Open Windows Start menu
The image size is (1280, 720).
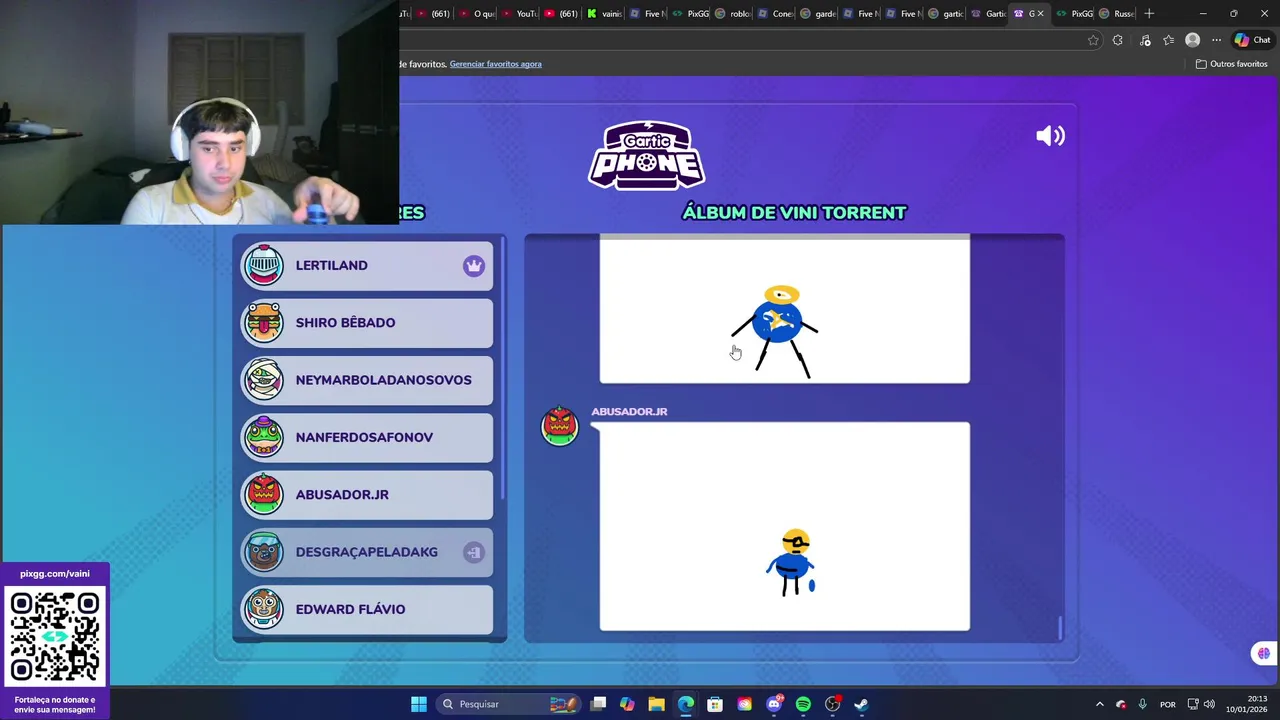(x=419, y=704)
